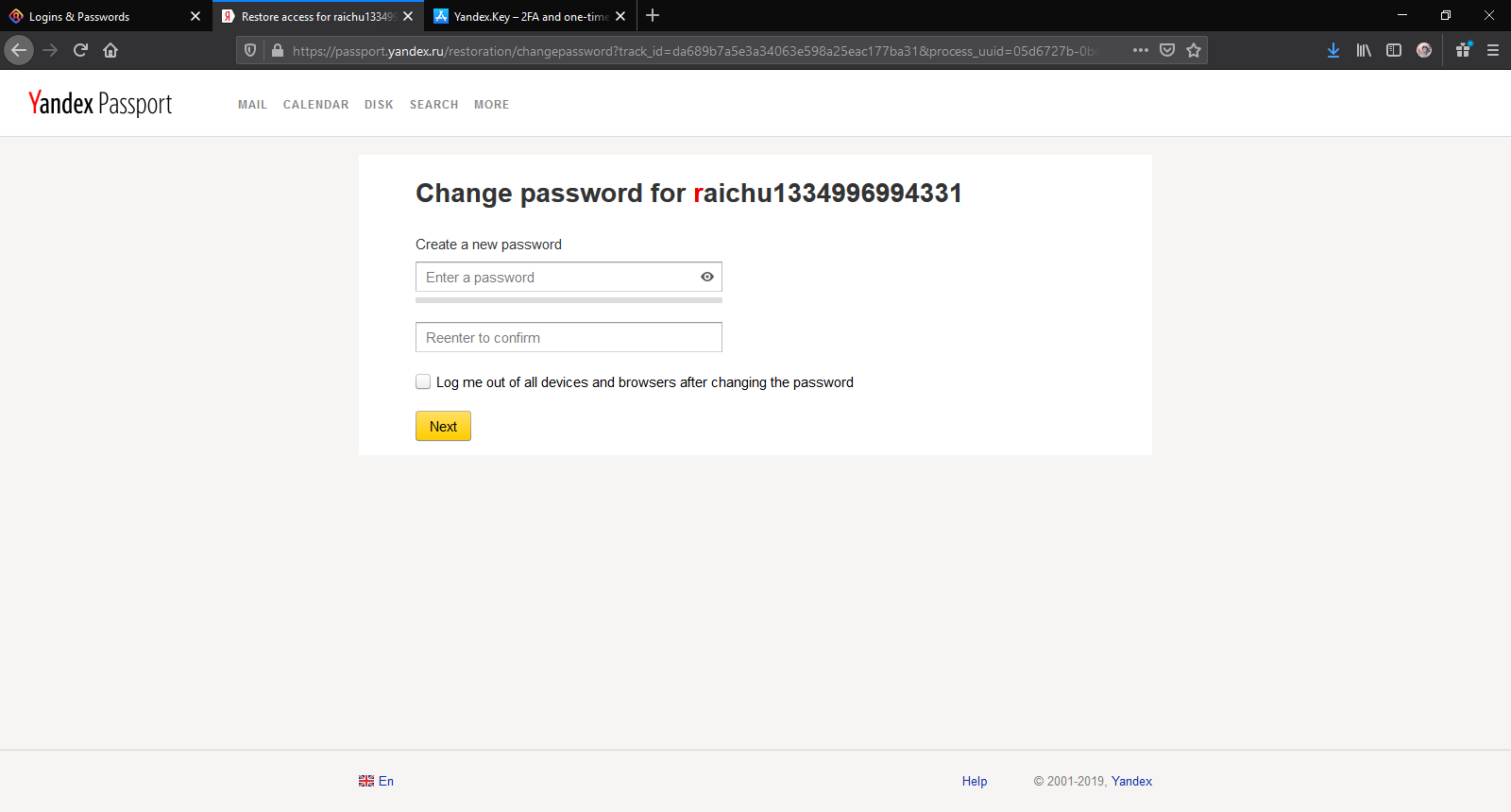Switch to Yandex.Key 2FA tab

coord(531,16)
